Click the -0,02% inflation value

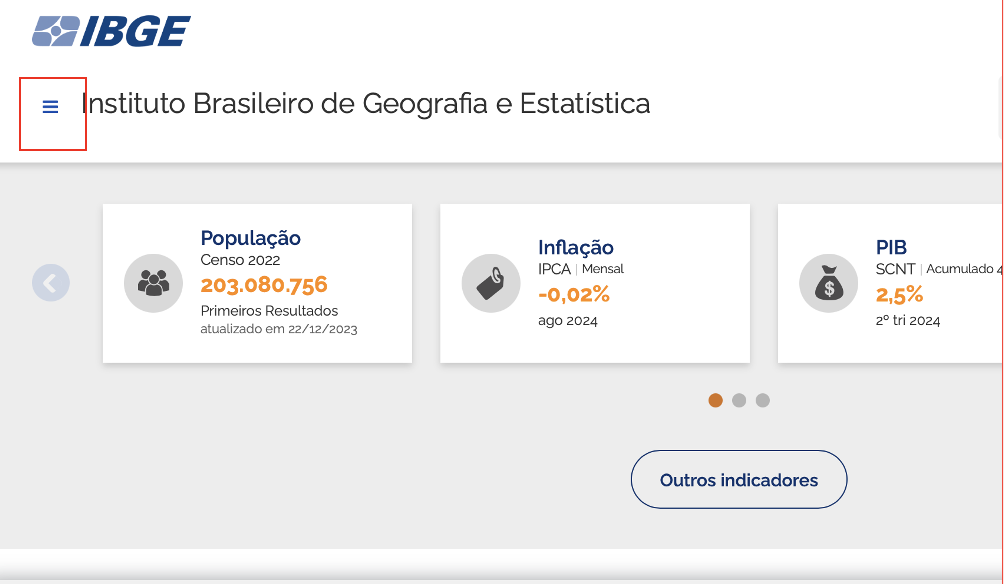pos(573,294)
